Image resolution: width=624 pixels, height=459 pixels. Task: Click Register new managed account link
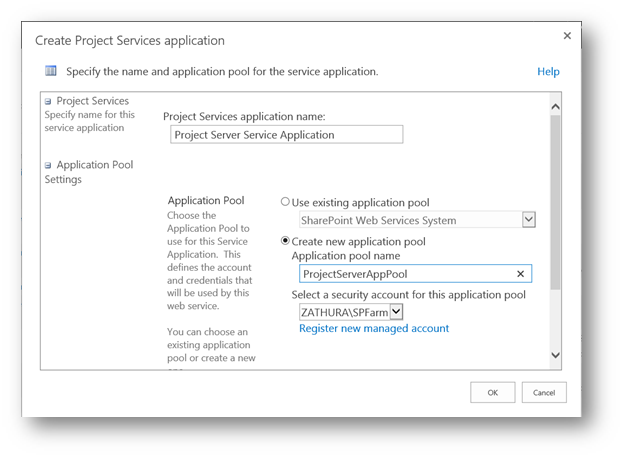(x=374, y=328)
